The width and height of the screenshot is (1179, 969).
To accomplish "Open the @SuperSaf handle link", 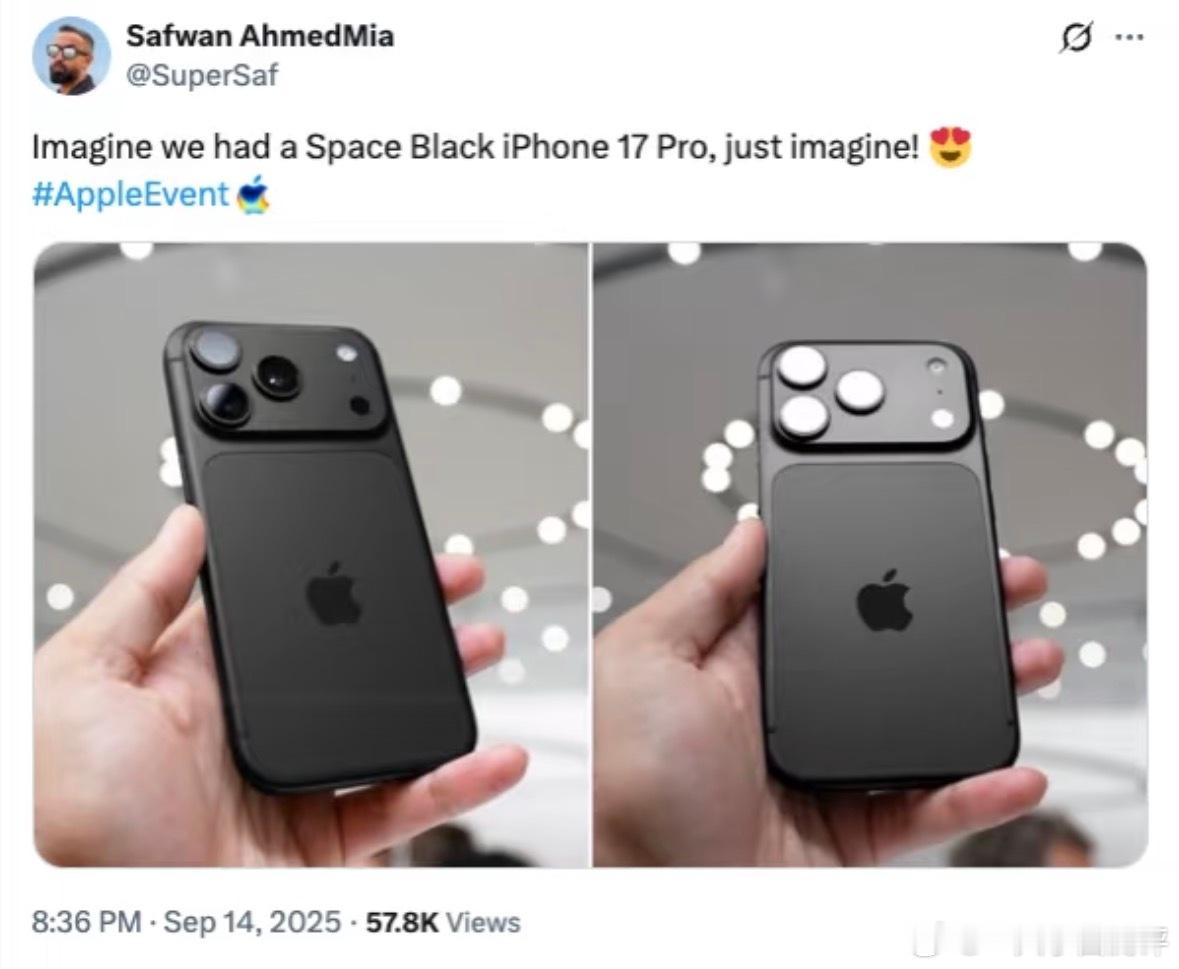I will click(x=202, y=75).
